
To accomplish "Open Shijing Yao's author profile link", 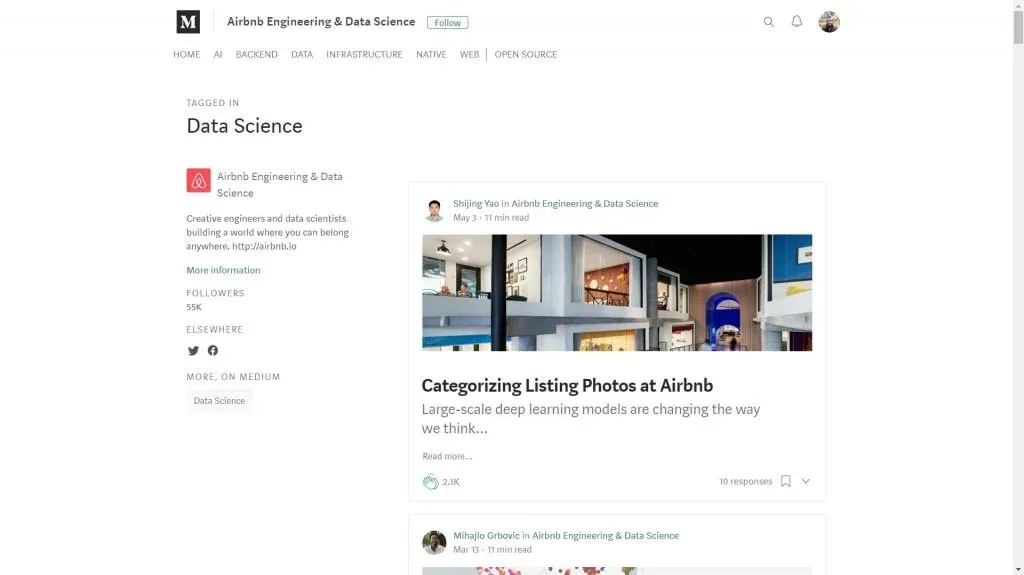I will (476, 204).
